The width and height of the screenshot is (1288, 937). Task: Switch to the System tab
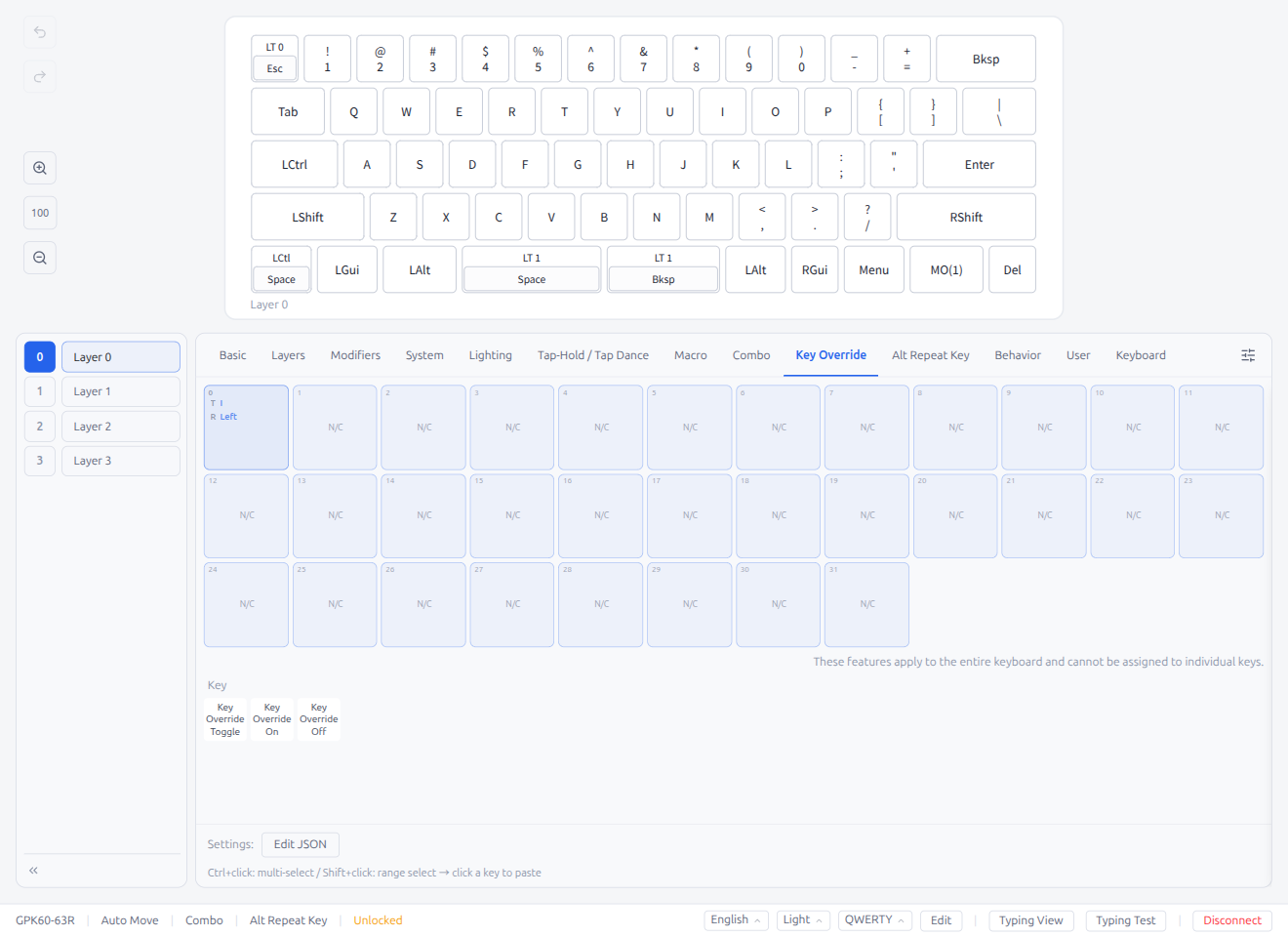424,355
